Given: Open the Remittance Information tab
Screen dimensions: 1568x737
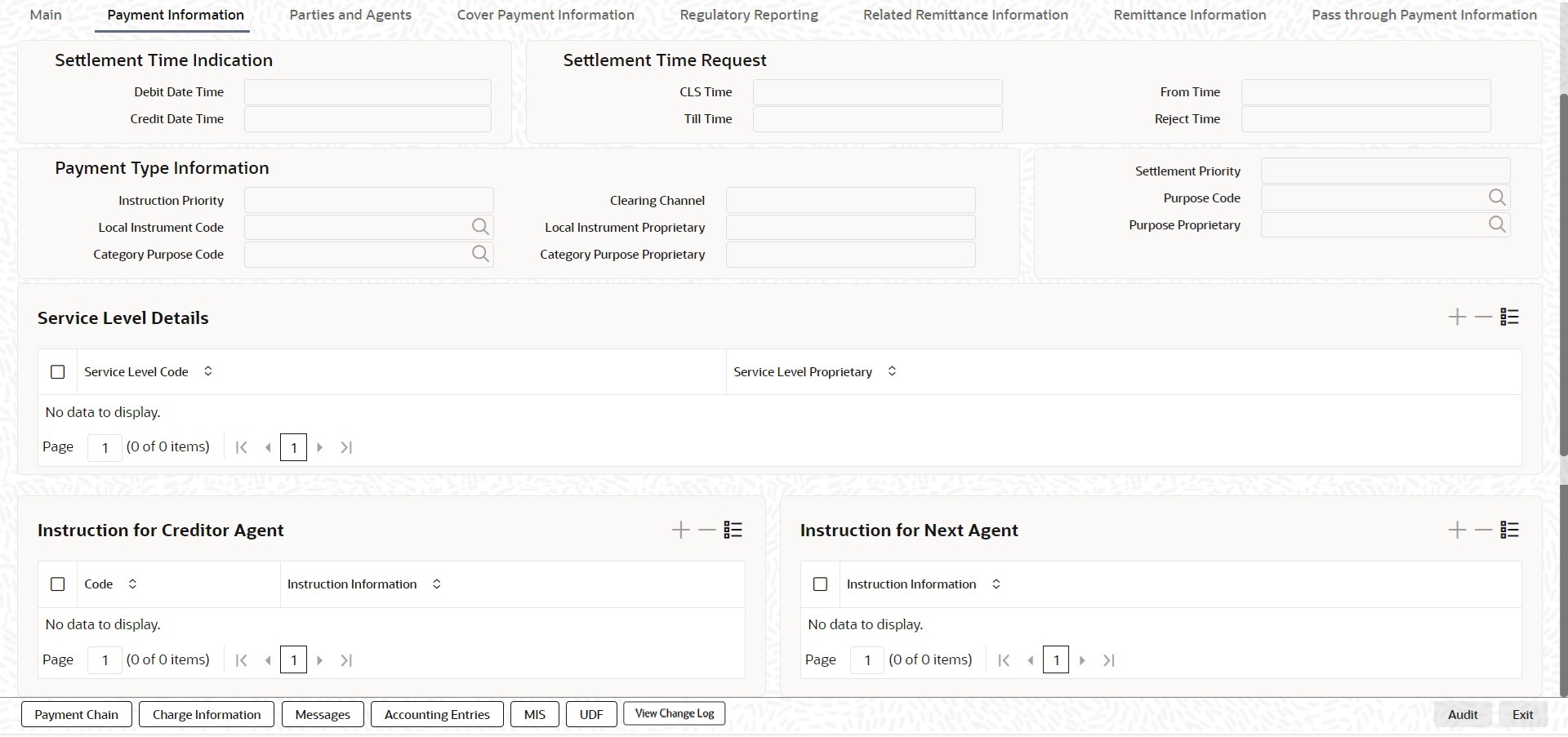Looking at the screenshot, I should pos(1190,15).
